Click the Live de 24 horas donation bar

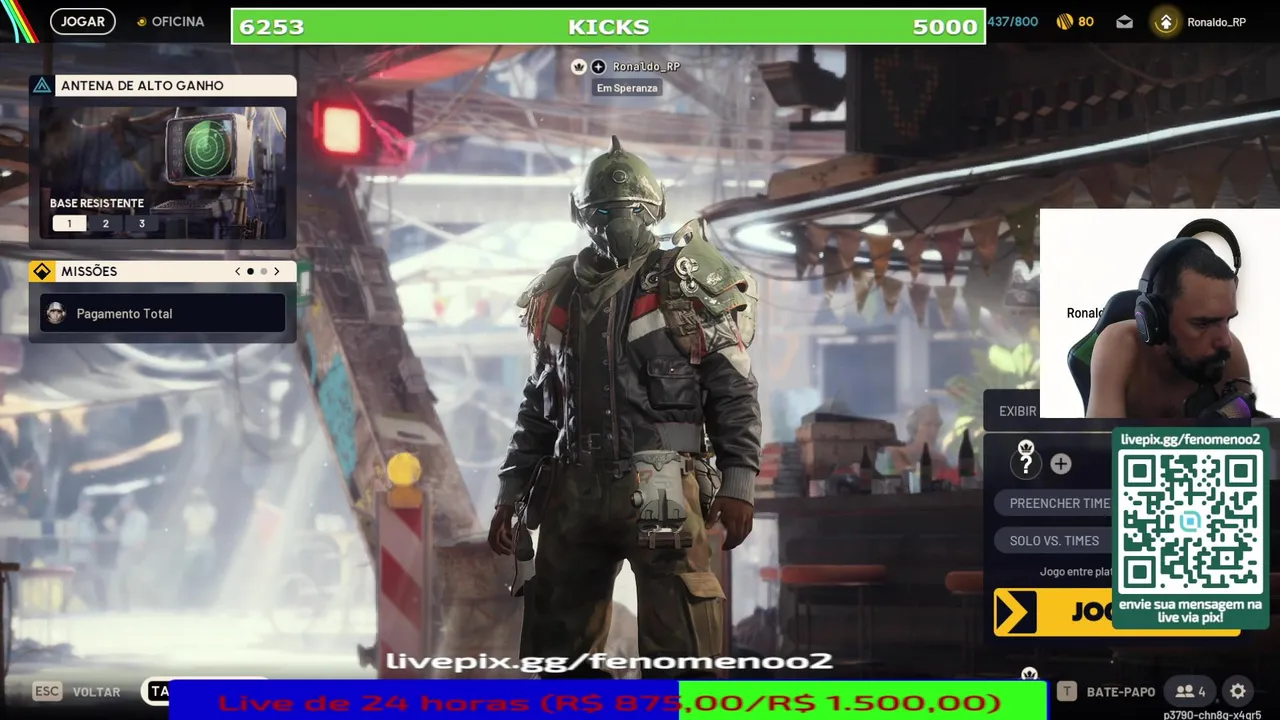coord(608,703)
